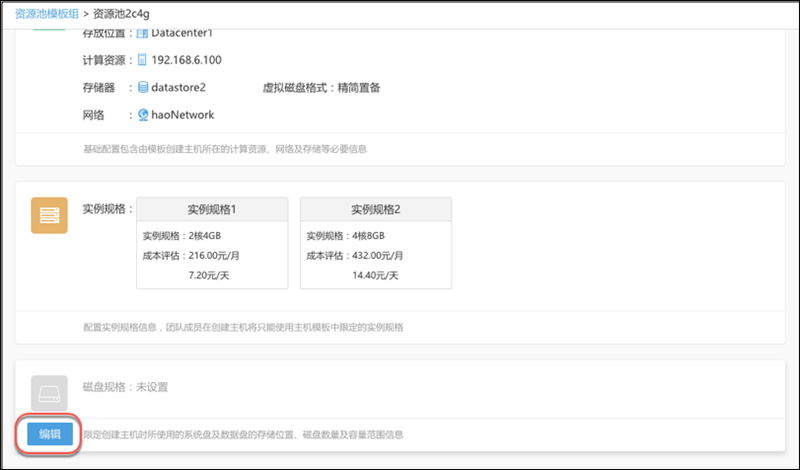Click the 磁盘规格 未设置 status text
The height and width of the screenshot is (470, 800).
coord(123,387)
